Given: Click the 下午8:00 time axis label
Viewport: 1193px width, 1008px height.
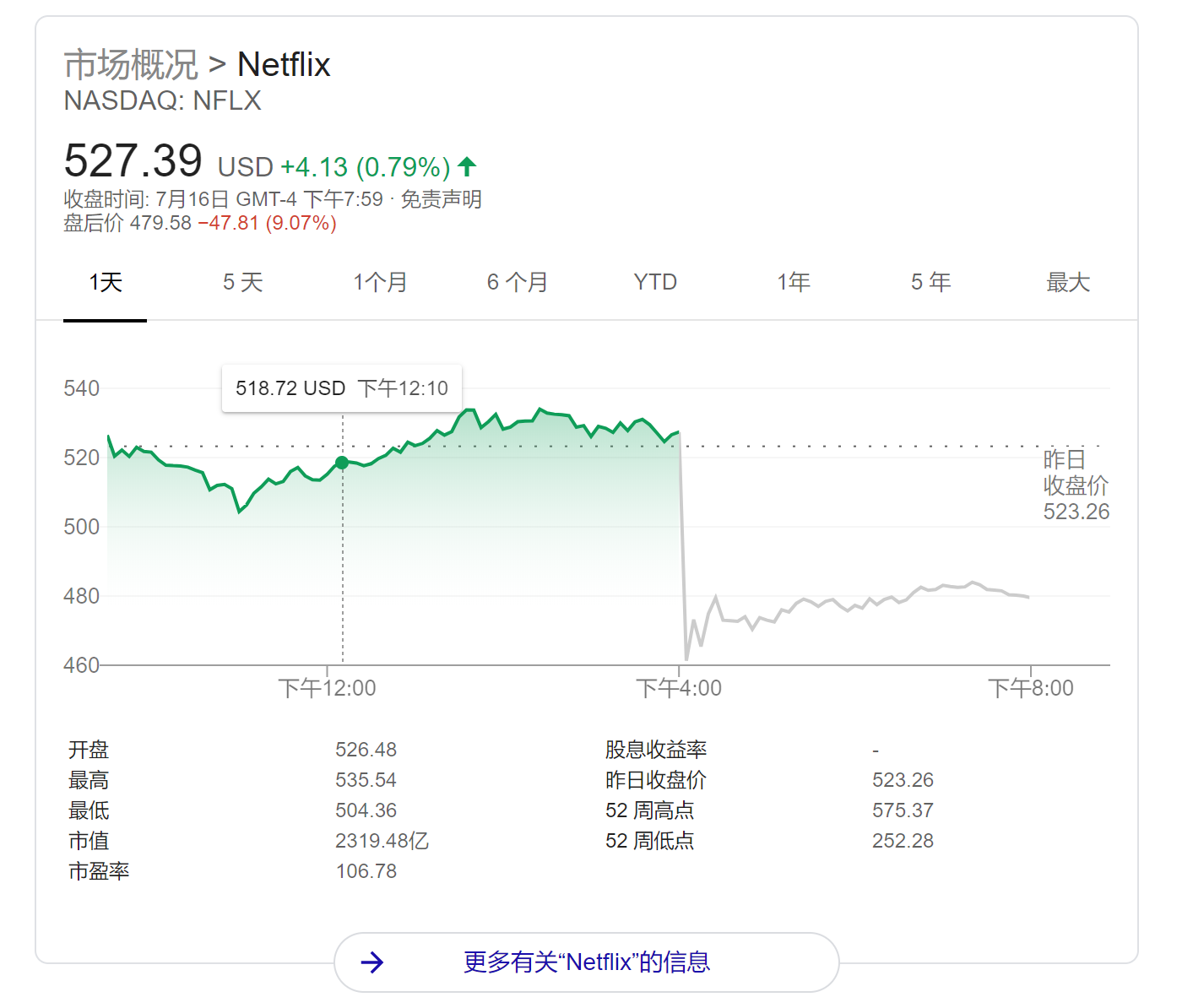Looking at the screenshot, I should (x=1031, y=688).
